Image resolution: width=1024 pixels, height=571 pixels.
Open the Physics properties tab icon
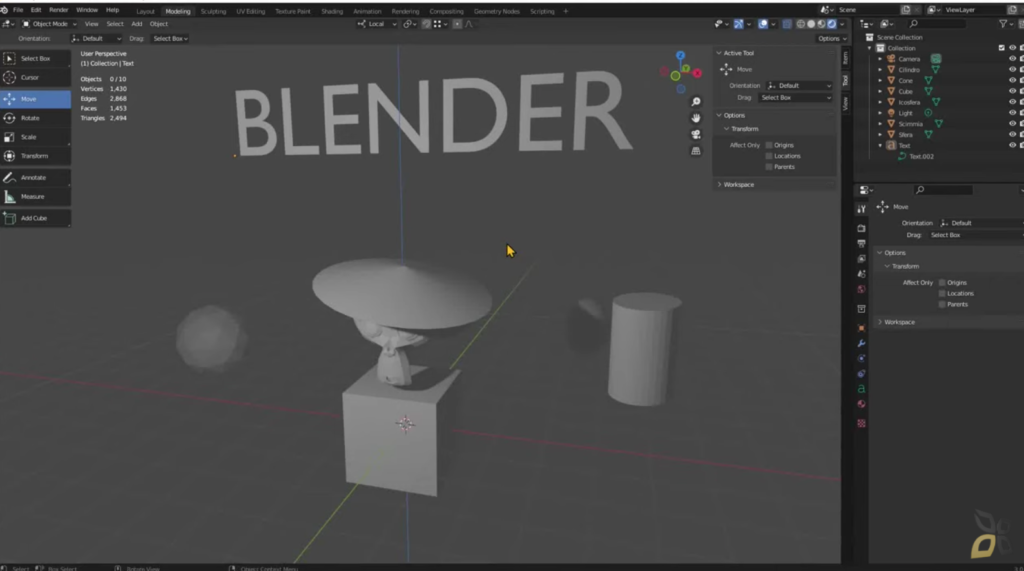pos(861,359)
